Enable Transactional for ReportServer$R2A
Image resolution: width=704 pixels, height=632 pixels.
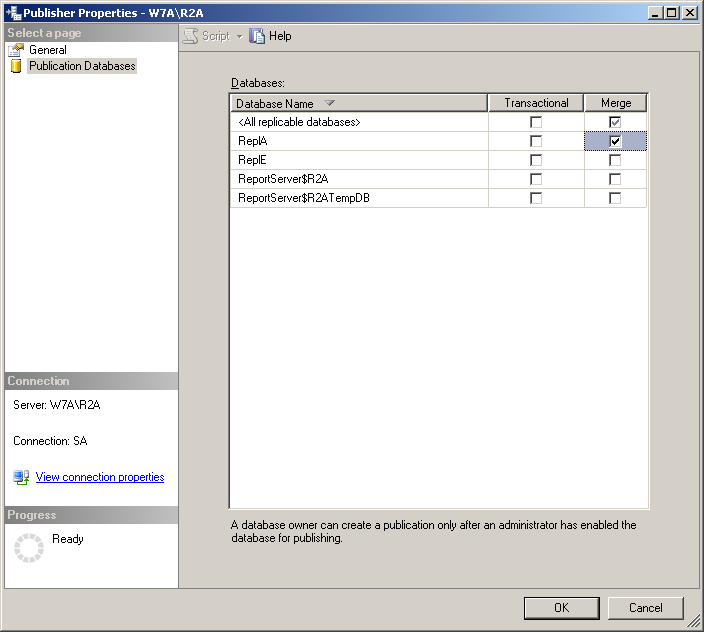tap(536, 179)
